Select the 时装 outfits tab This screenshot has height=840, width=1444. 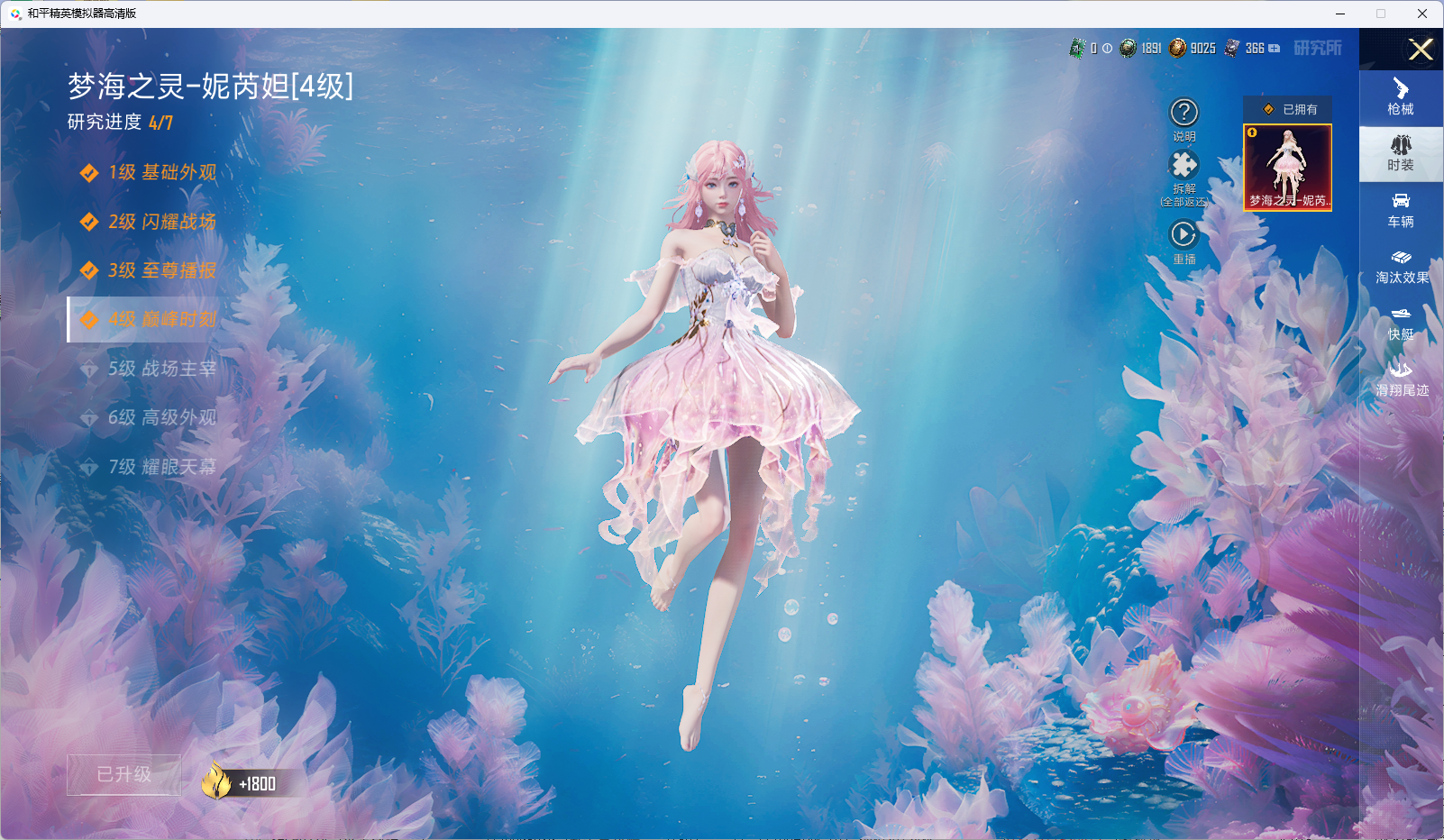(x=1400, y=153)
